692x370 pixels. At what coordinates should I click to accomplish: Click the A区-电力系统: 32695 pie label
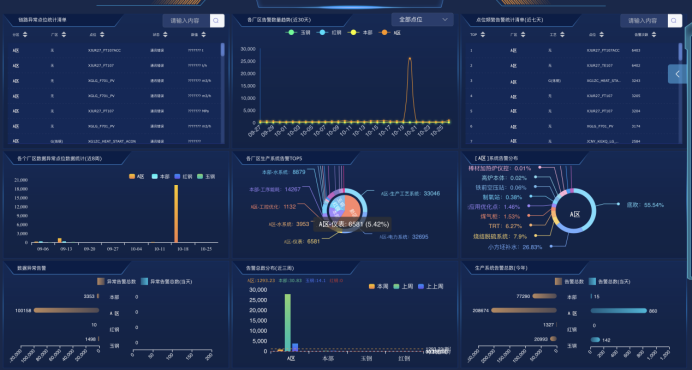click(x=404, y=237)
